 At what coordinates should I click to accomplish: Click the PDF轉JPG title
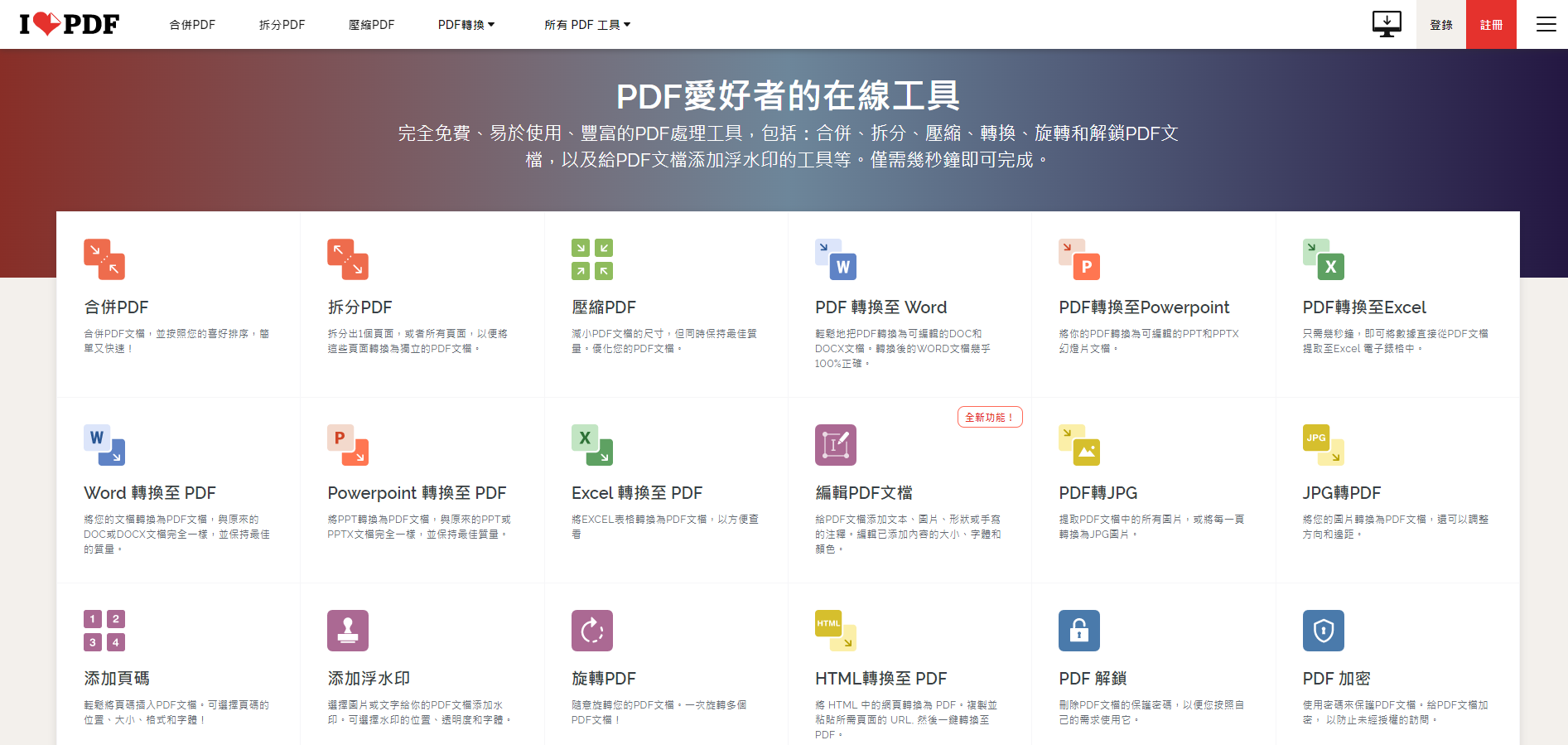tap(1098, 493)
